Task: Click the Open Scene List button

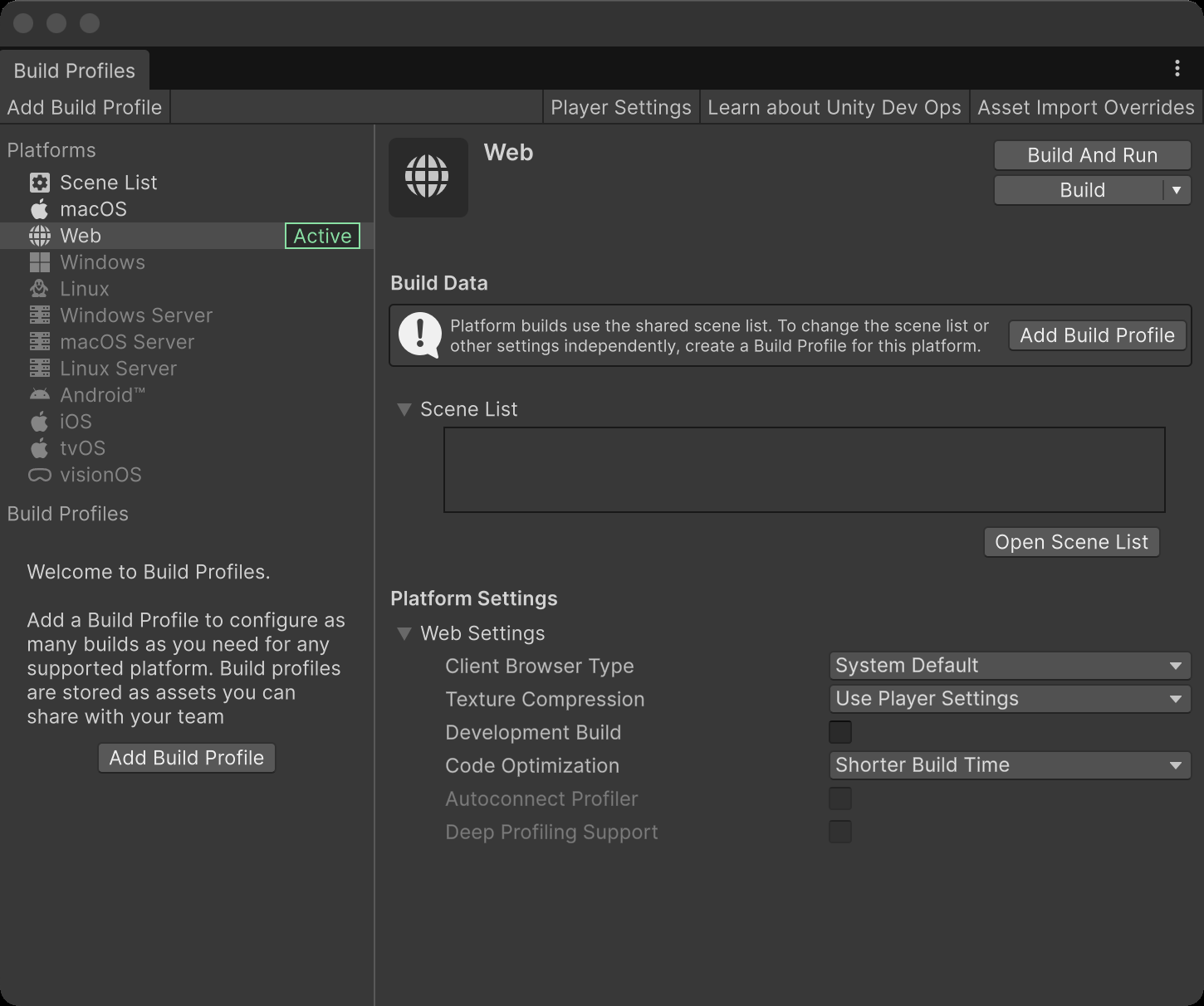Action: (1072, 542)
